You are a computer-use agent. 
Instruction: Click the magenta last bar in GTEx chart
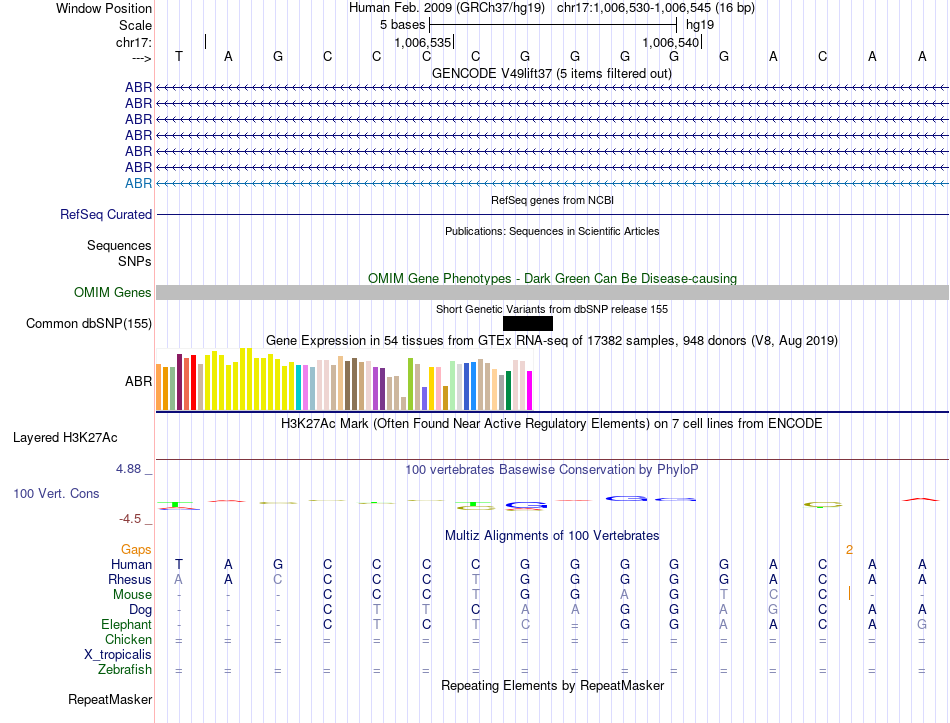pyautogui.click(x=530, y=391)
